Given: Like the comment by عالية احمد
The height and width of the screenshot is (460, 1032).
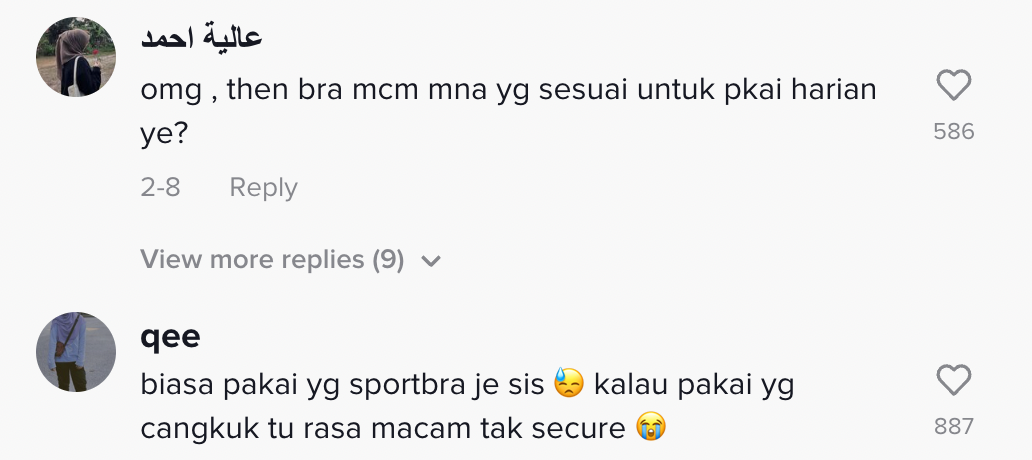Looking at the screenshot, I should tap(953, 87).
